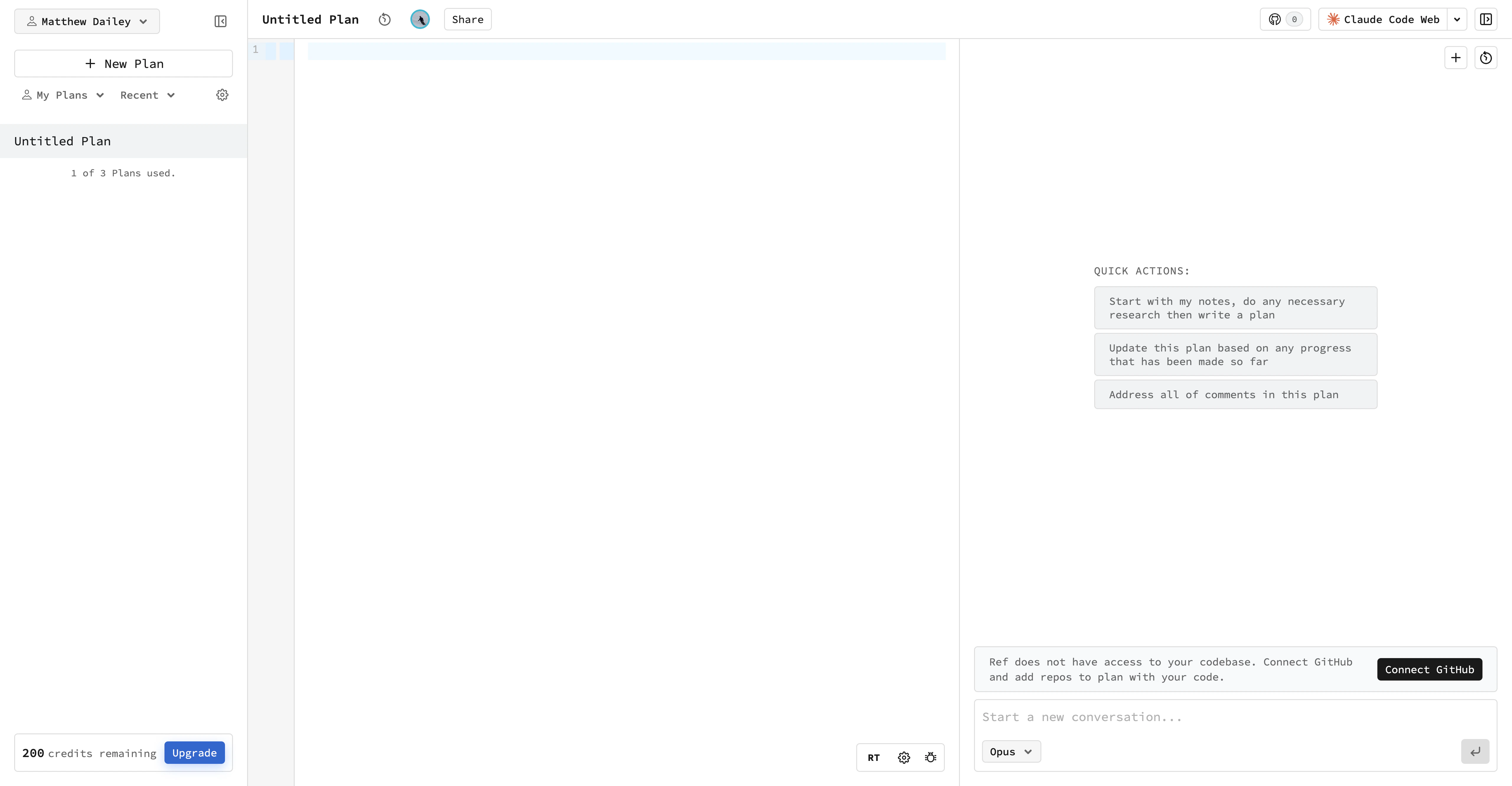View chat history via the clock icon
This screenshot has height=786, width=1512.
coord(1486,58)
